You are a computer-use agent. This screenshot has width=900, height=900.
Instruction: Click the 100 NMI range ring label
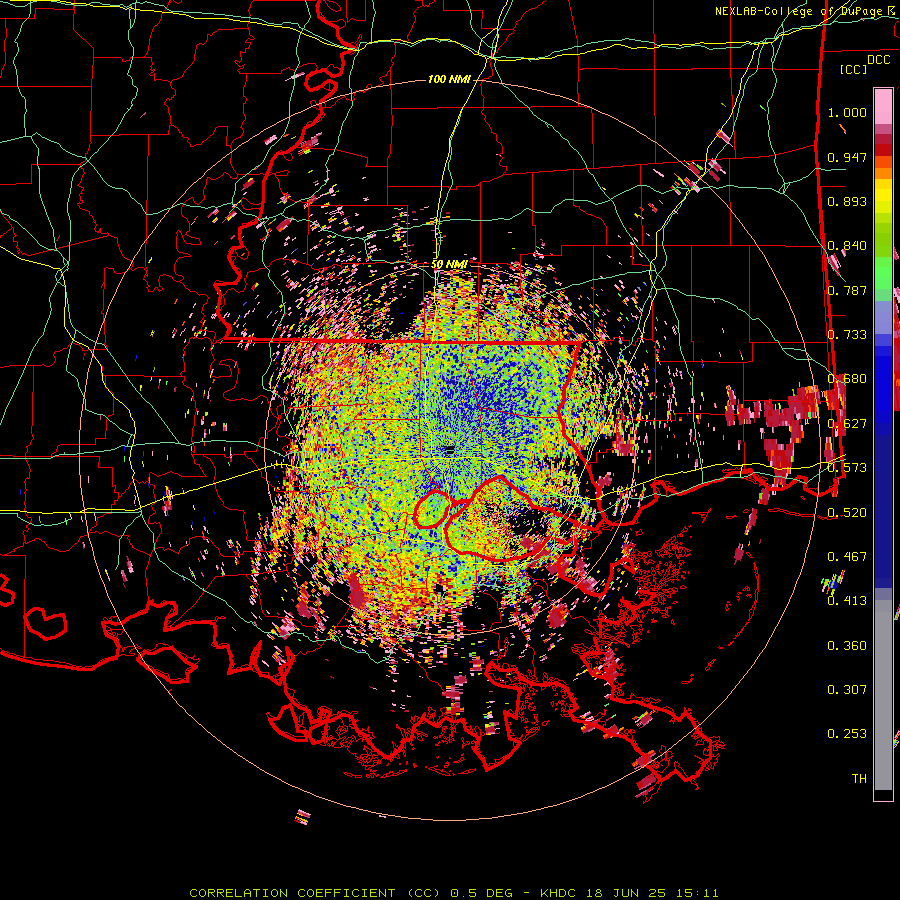tap(449, 79)
